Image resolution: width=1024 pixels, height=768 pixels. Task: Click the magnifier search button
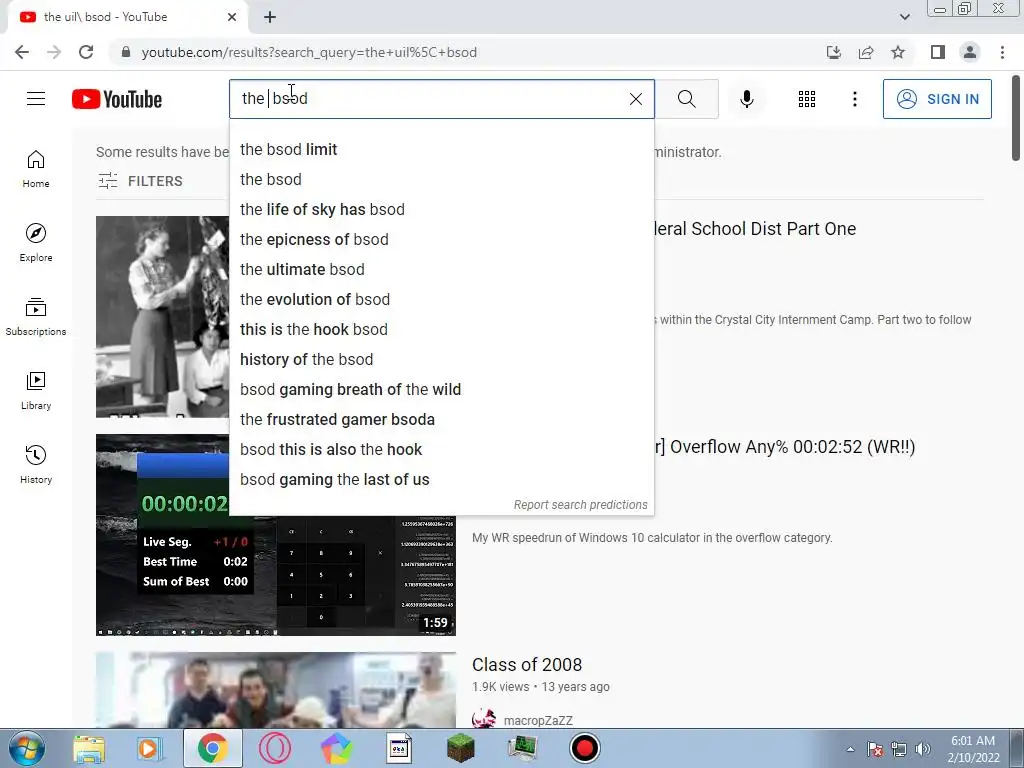click(x=686, y=99)
